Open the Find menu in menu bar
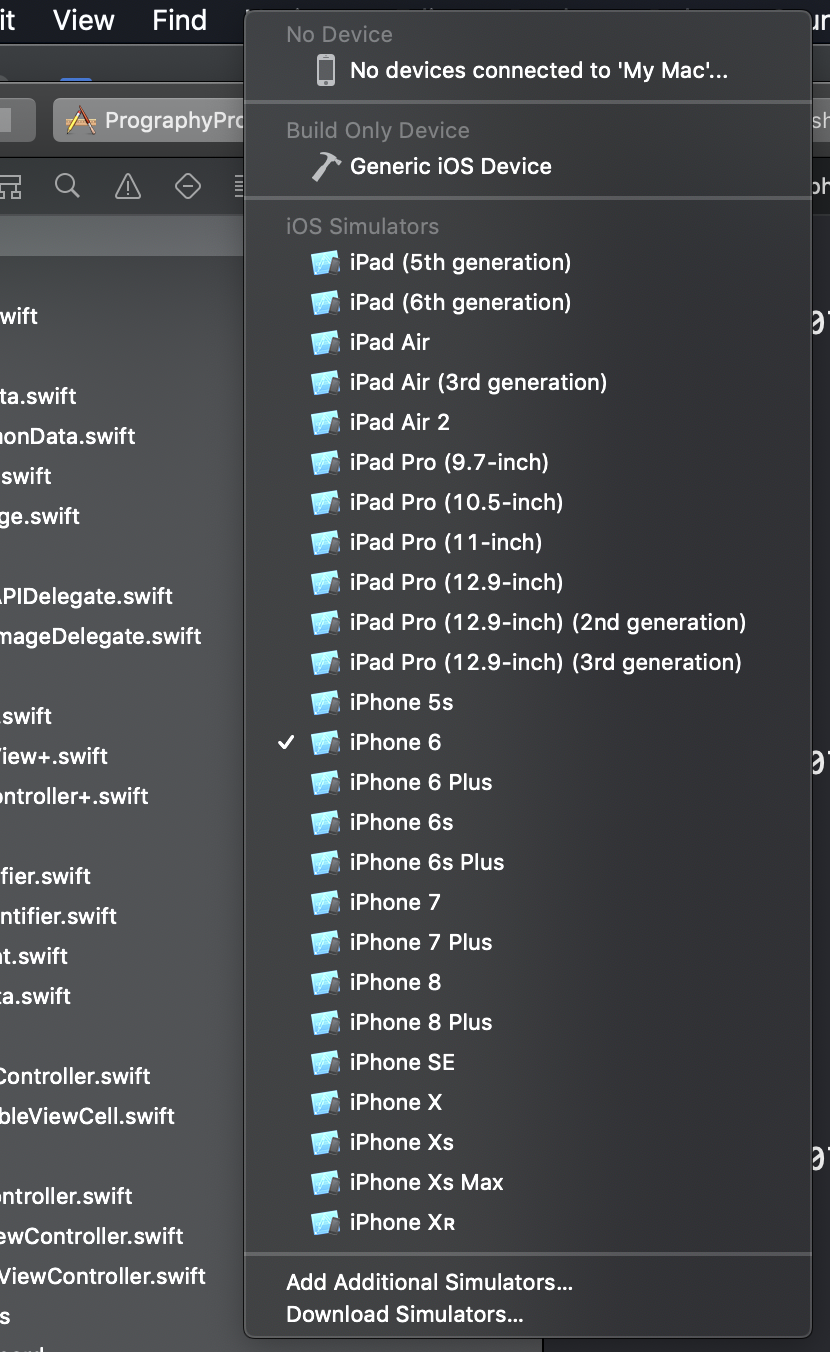This screenshot has height=1352, width=830. pos(180,20)
